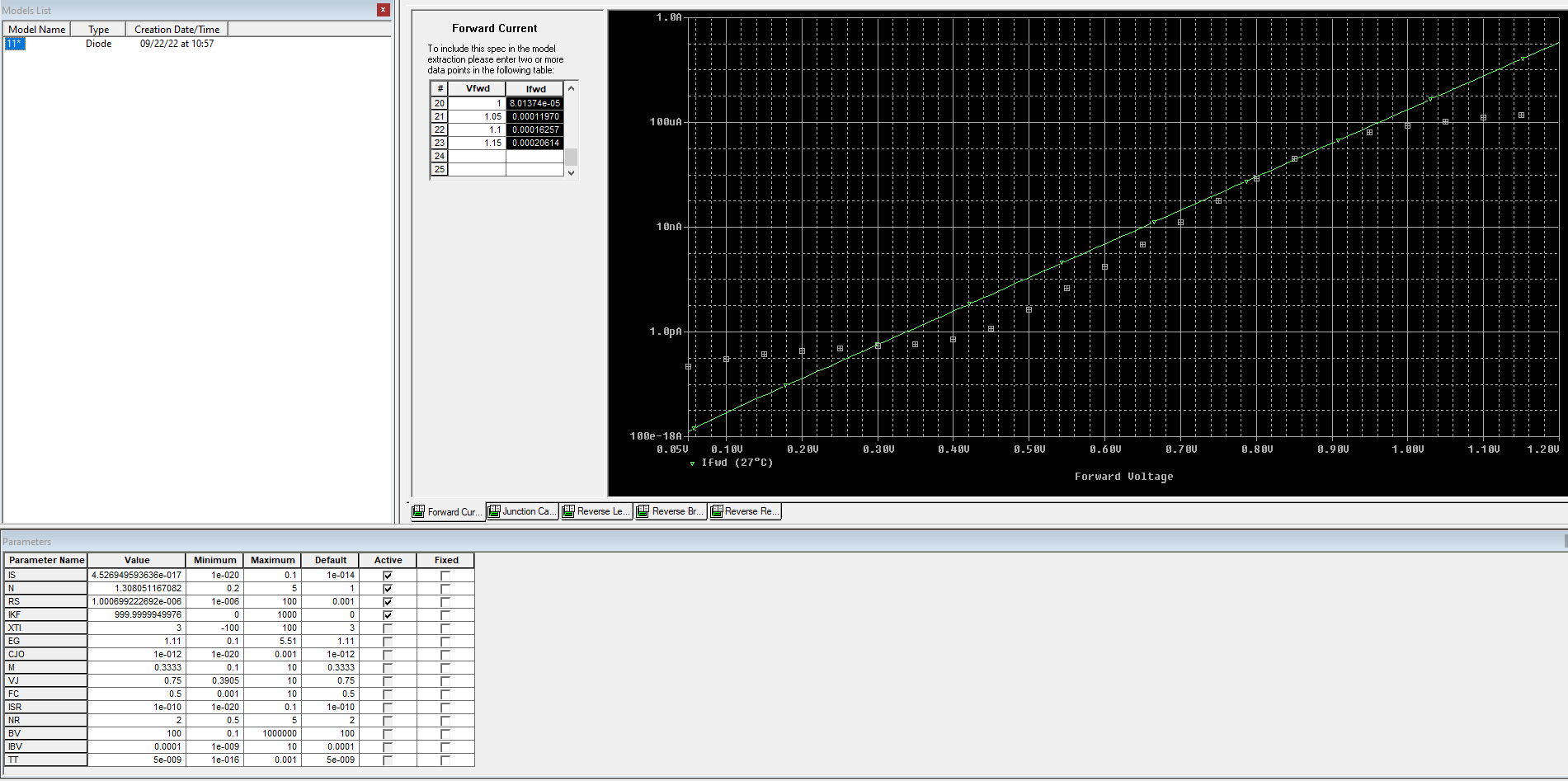Switch to the Junction Capacitance tab
The width and height of the screenshot is (1568, 781).
tap(522, 511)
